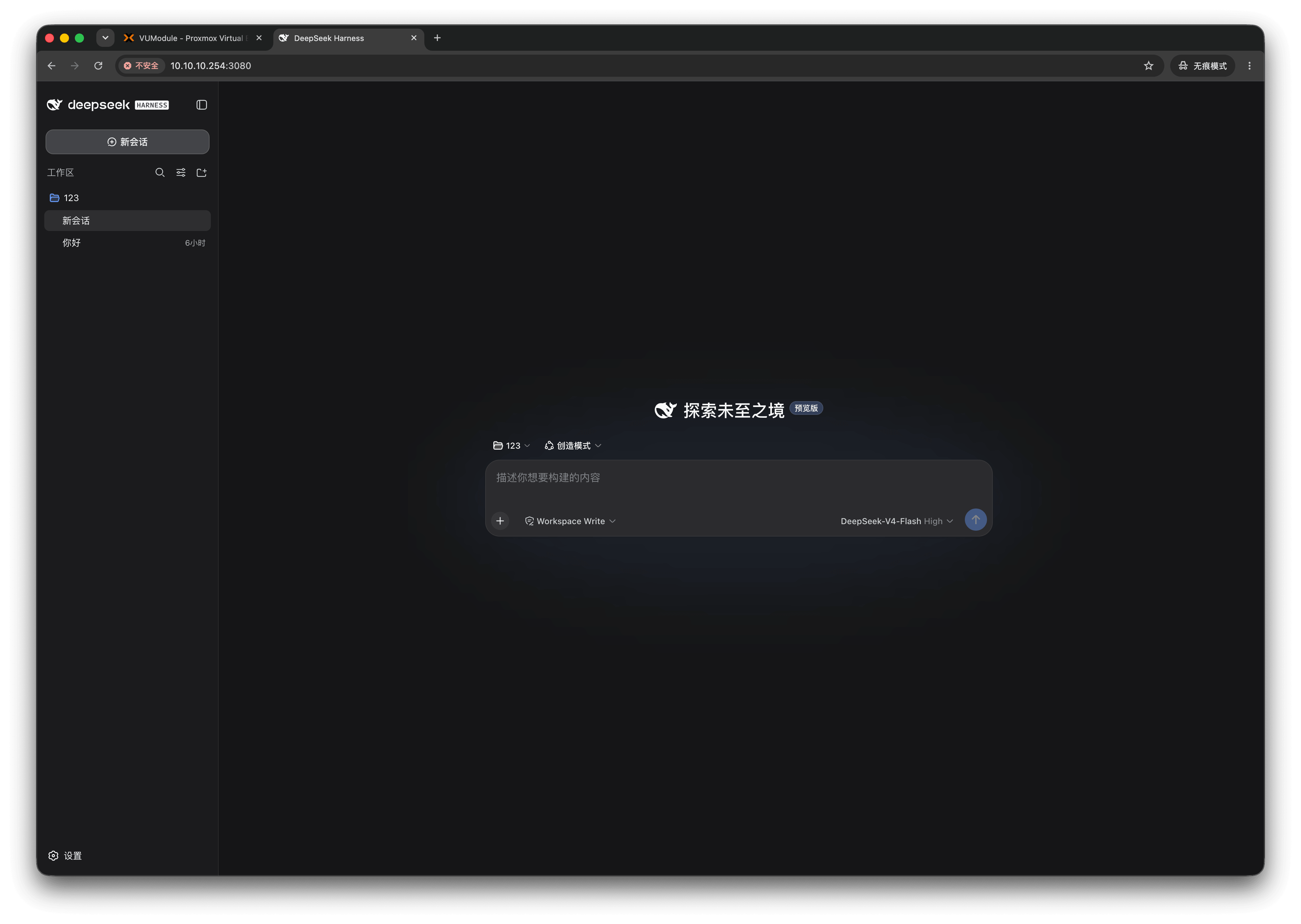Search workspaces with magnifier icon
The width and height of the screenshot is (1301, 924).
(x=160, y=172)
